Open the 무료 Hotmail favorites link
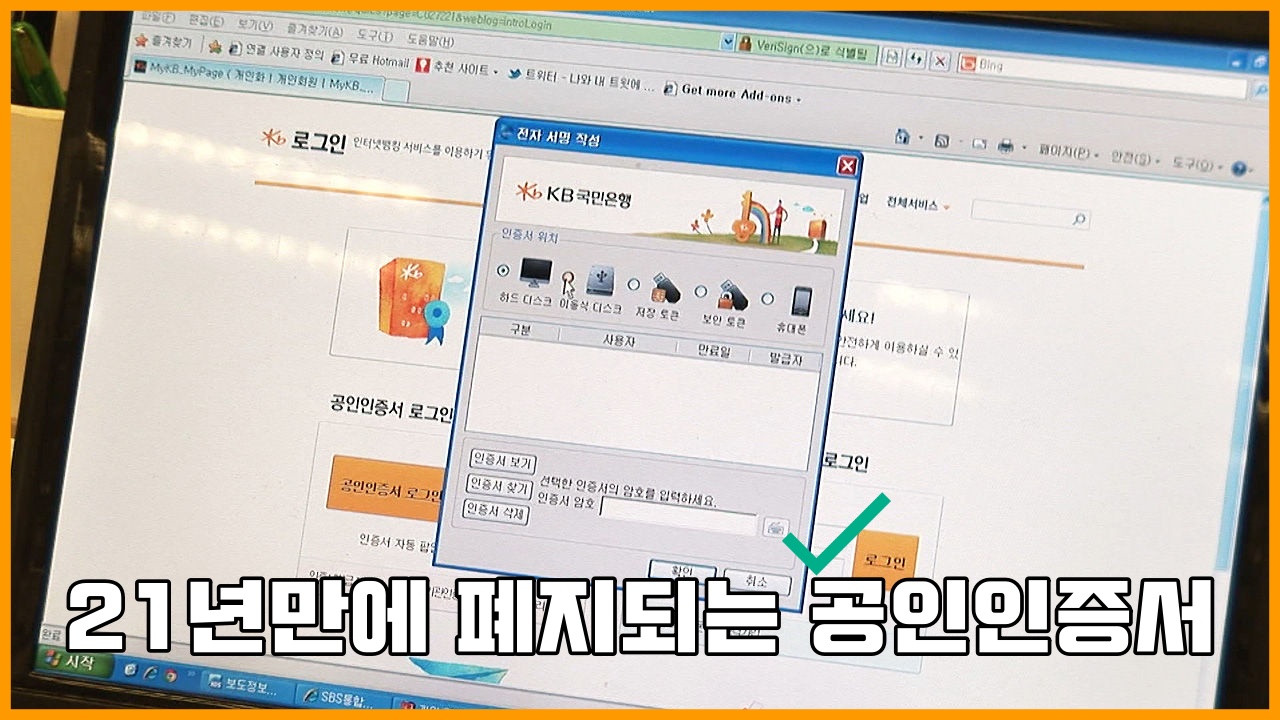Image resolution: width=1280 pixels, height=720 pixels. pyautogui.click(x=371, y=59)
